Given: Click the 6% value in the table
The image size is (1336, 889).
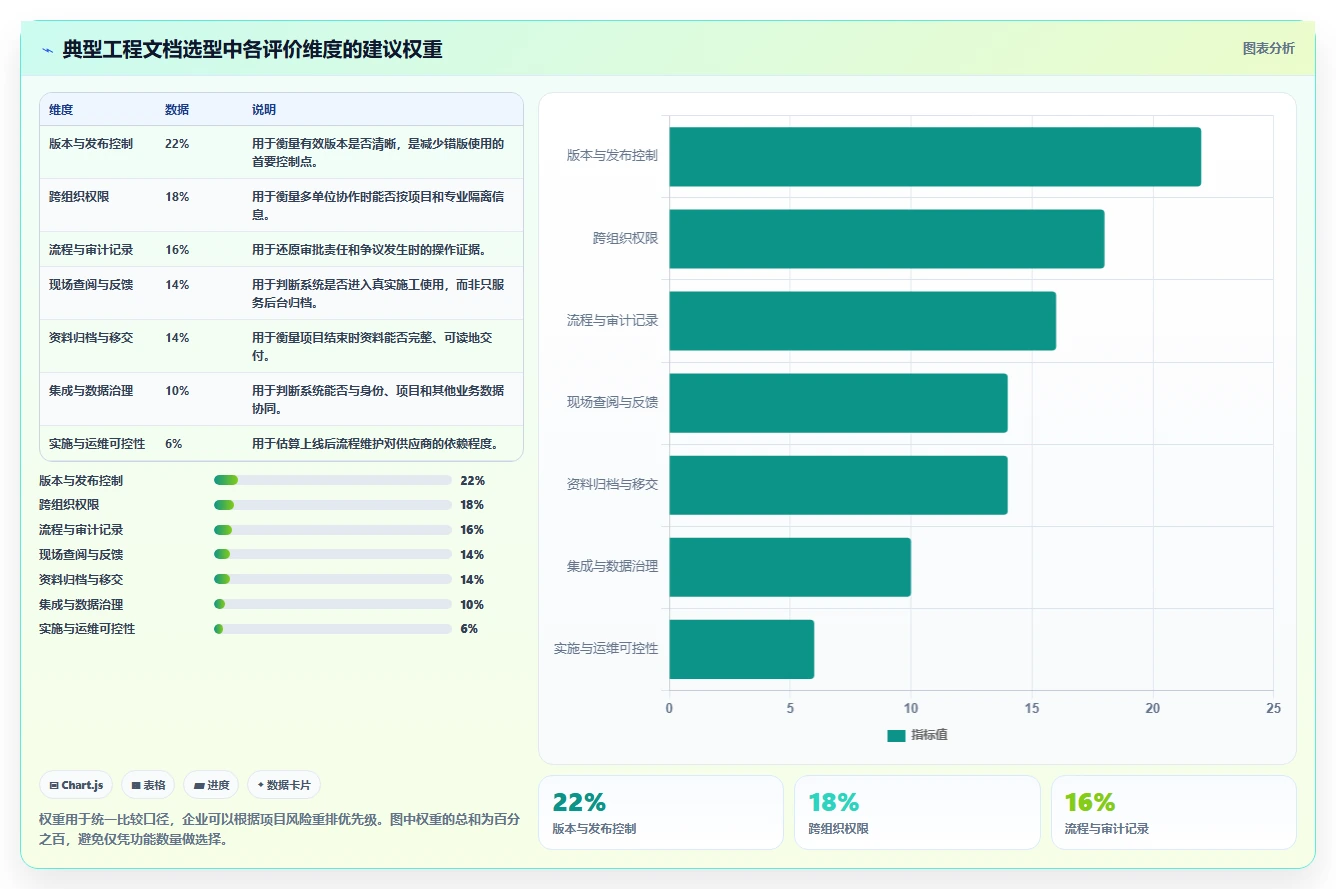Looking at the screenshot, I should coord(174,443).
